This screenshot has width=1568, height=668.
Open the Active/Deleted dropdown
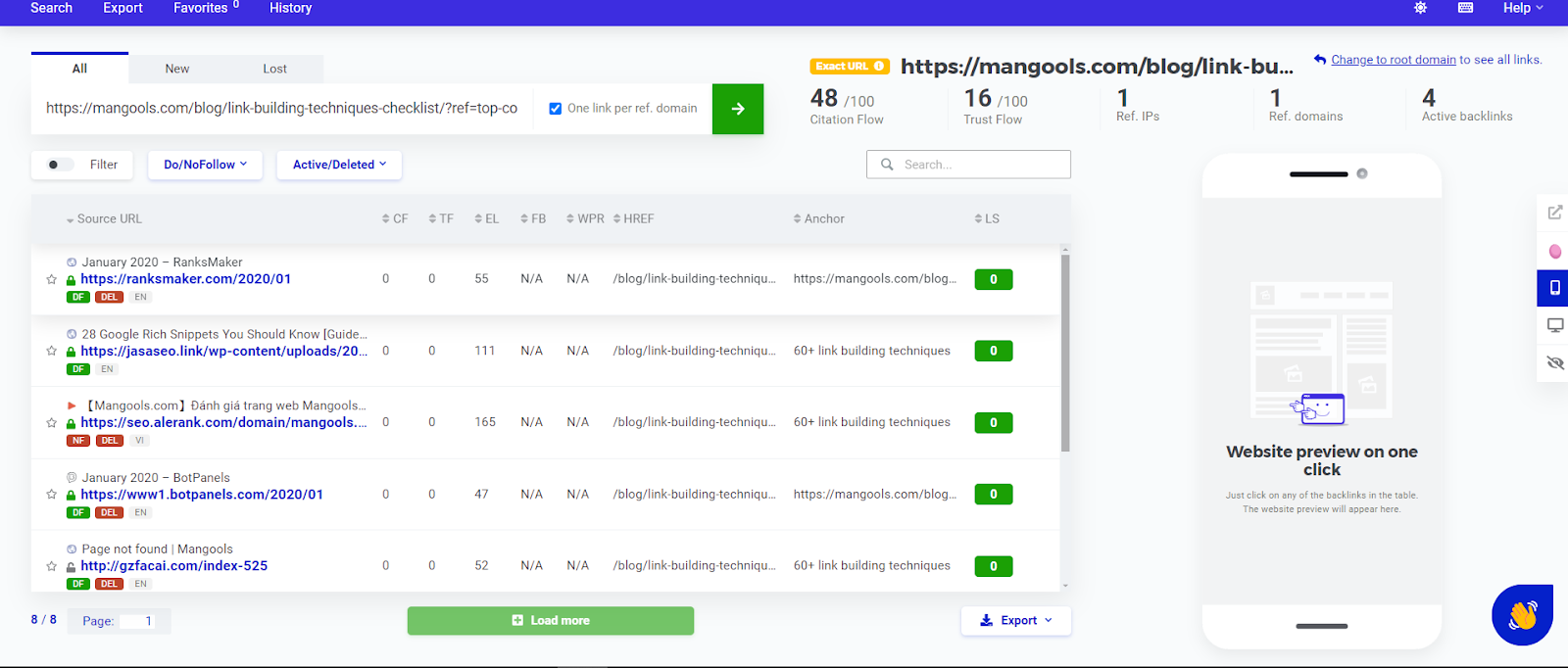pos(339,165)
